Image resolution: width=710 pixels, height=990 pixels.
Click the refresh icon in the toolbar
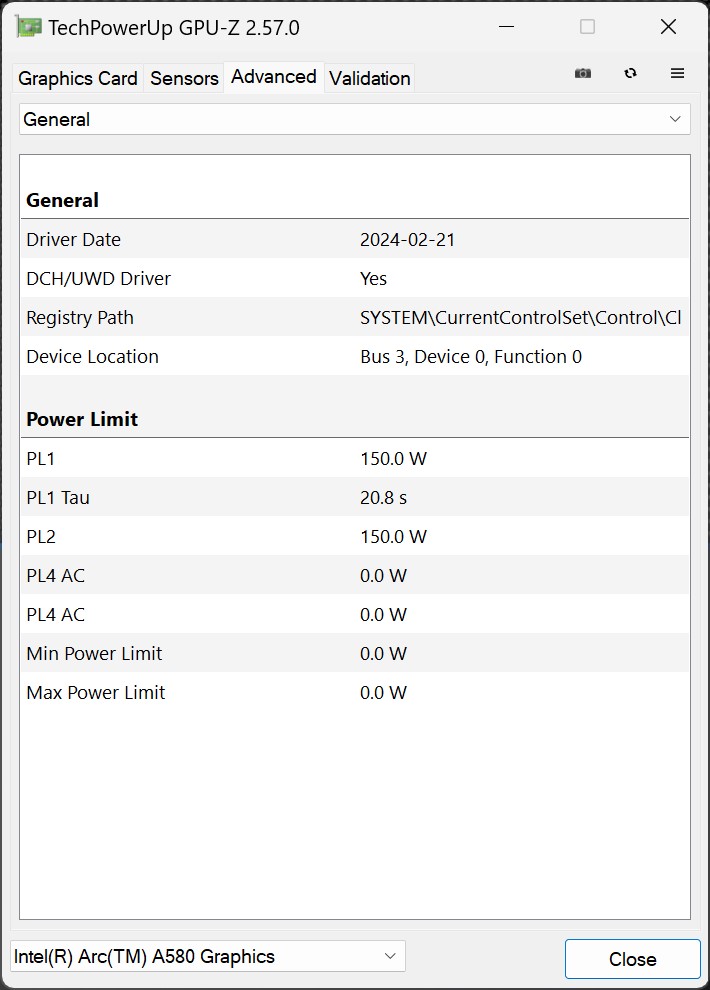click(630, 73)
